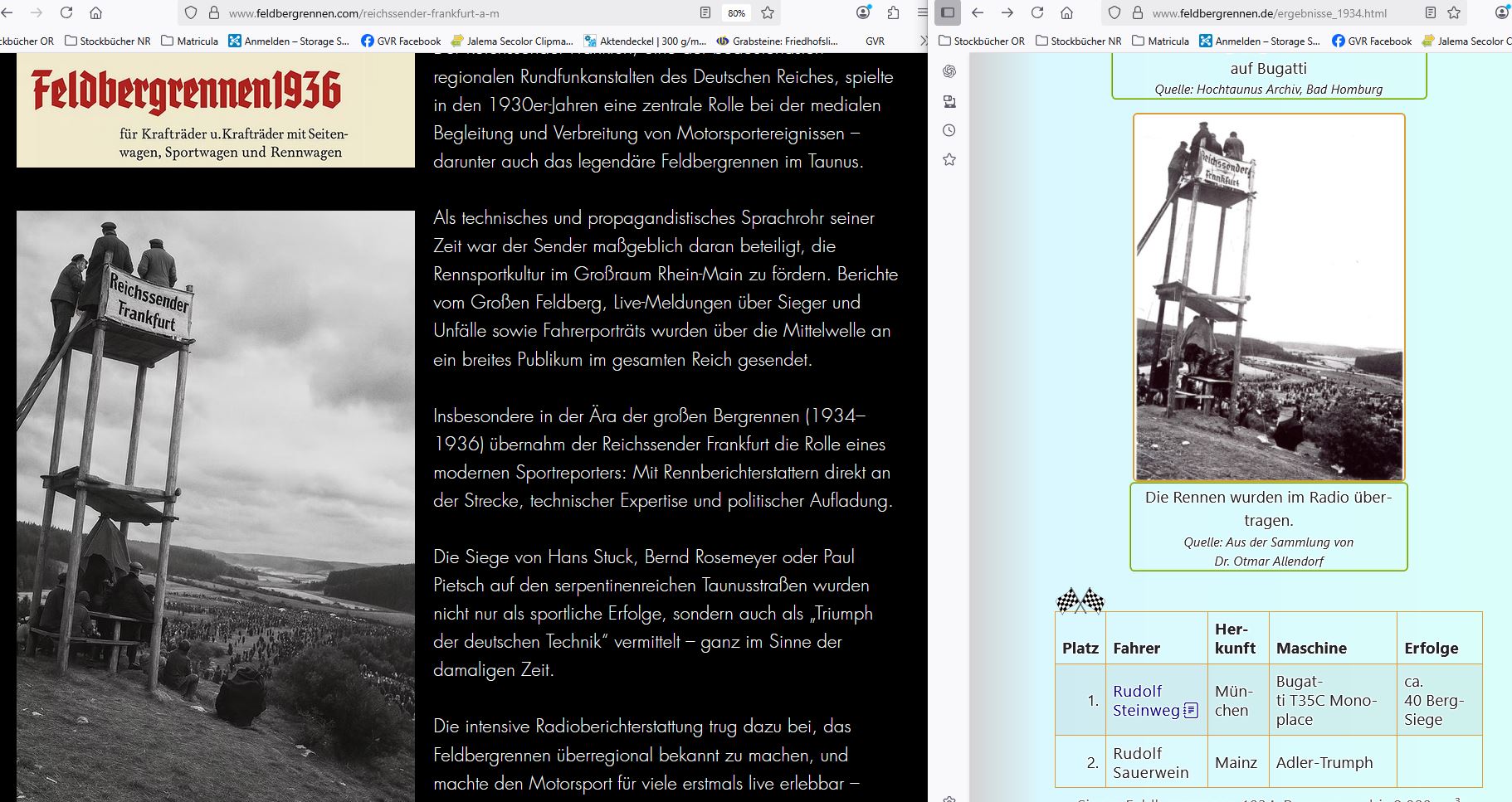Reset the 80% zoom level indicator
The height and width of the screenshot is (802, 1512).
(x=736, y=13)
